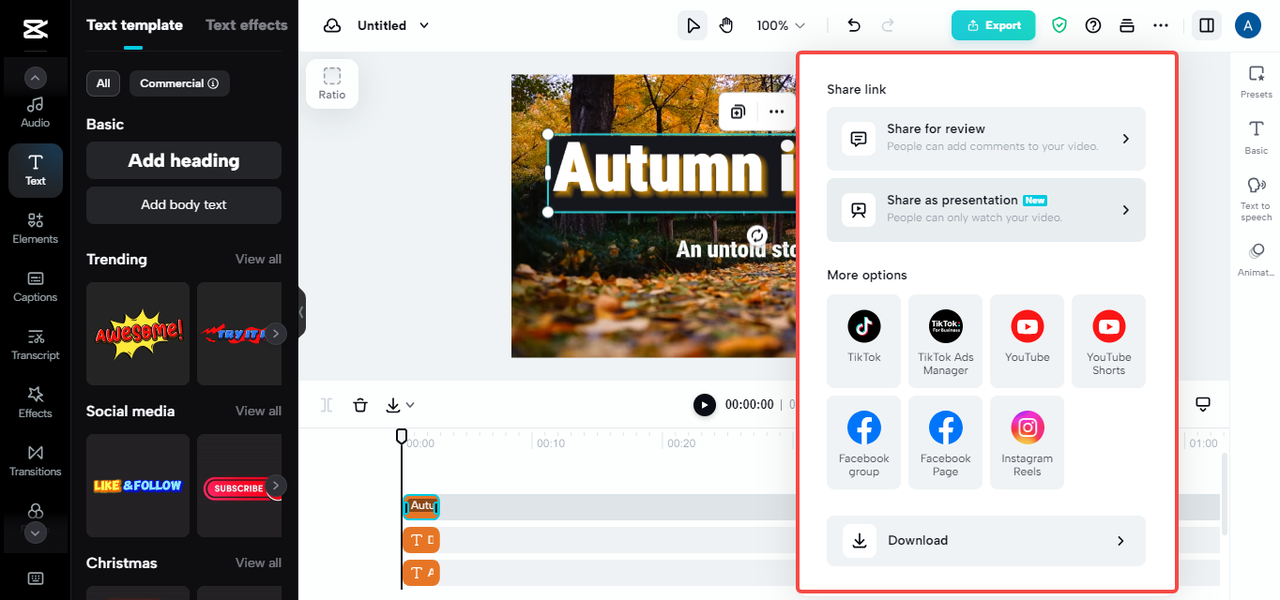Click the CapCut logo
1280x600 pixels.
click(35, 30)
